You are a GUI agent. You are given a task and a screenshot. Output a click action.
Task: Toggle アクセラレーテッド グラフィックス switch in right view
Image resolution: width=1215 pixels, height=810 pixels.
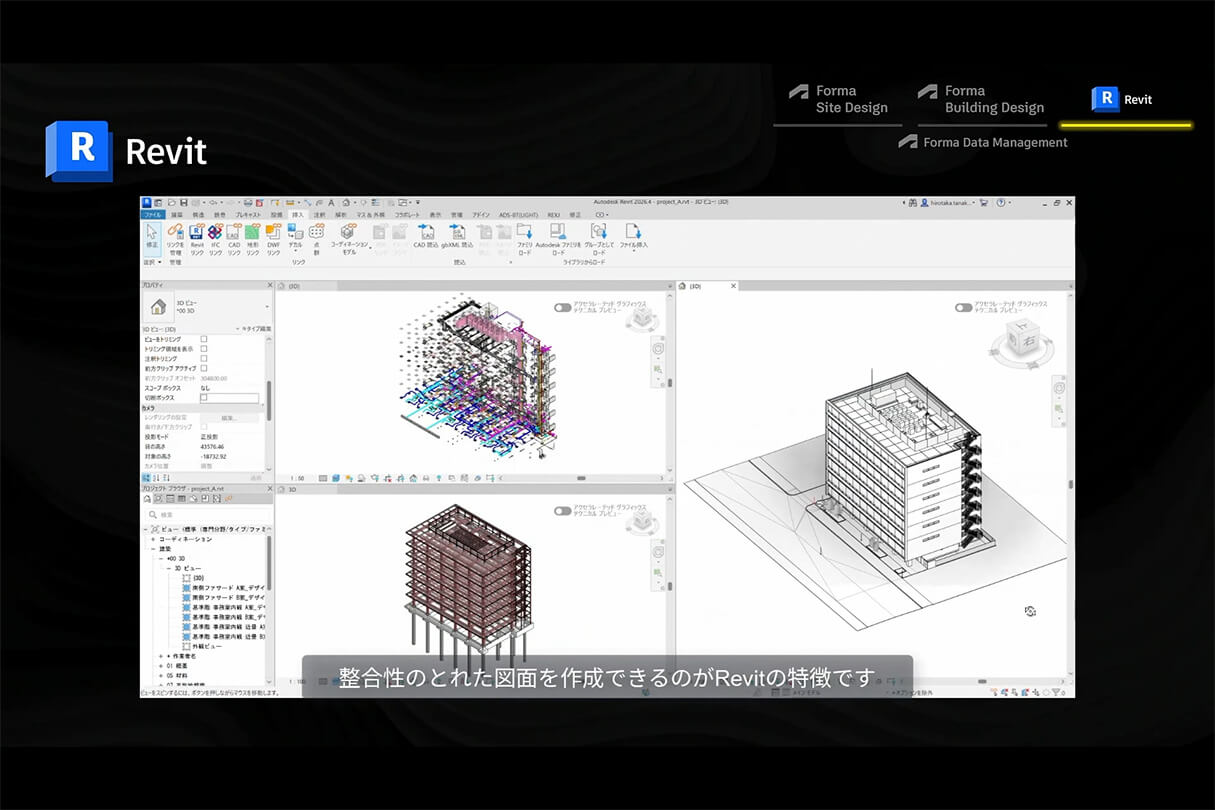[963, 308]
